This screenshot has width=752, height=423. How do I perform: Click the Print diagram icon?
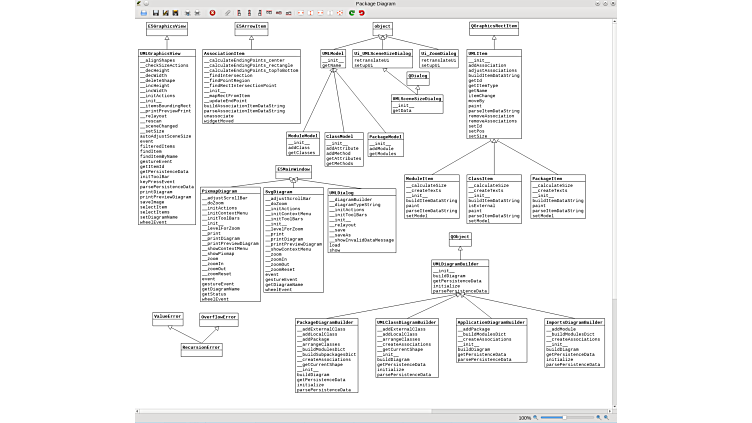tap(187, 12)
